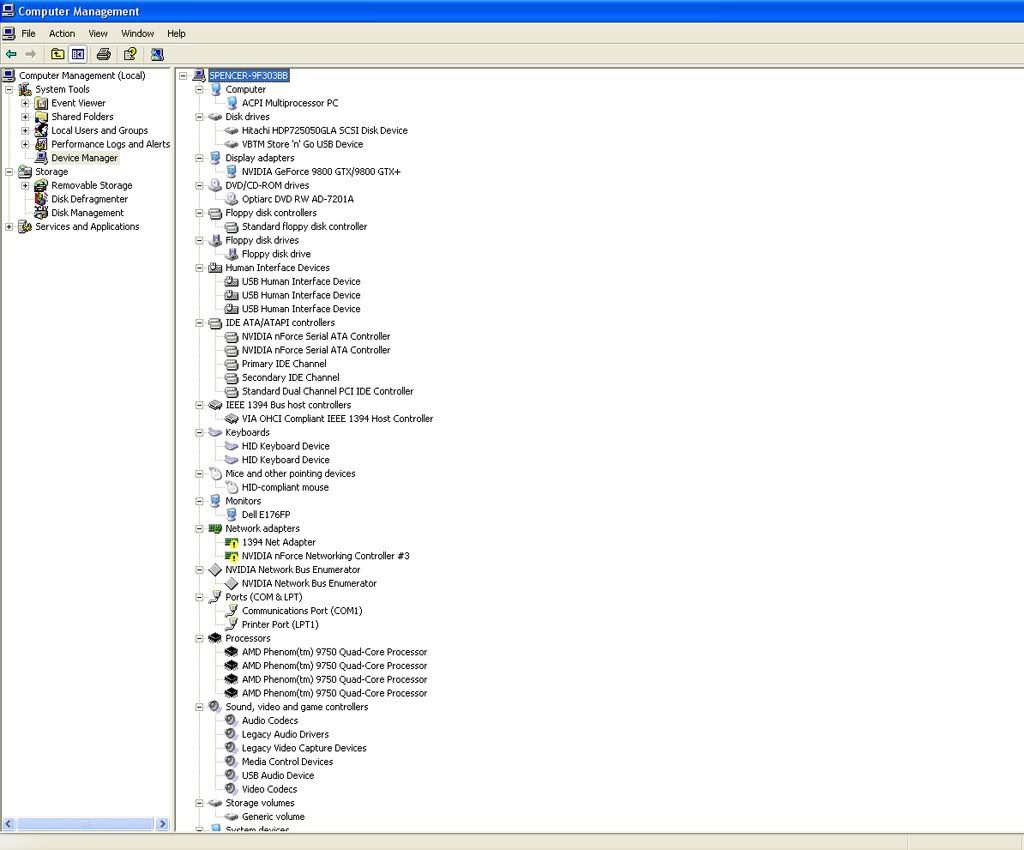Collapse the Display adapters category
1024x850 pixels.
click(x=199, y=158)
